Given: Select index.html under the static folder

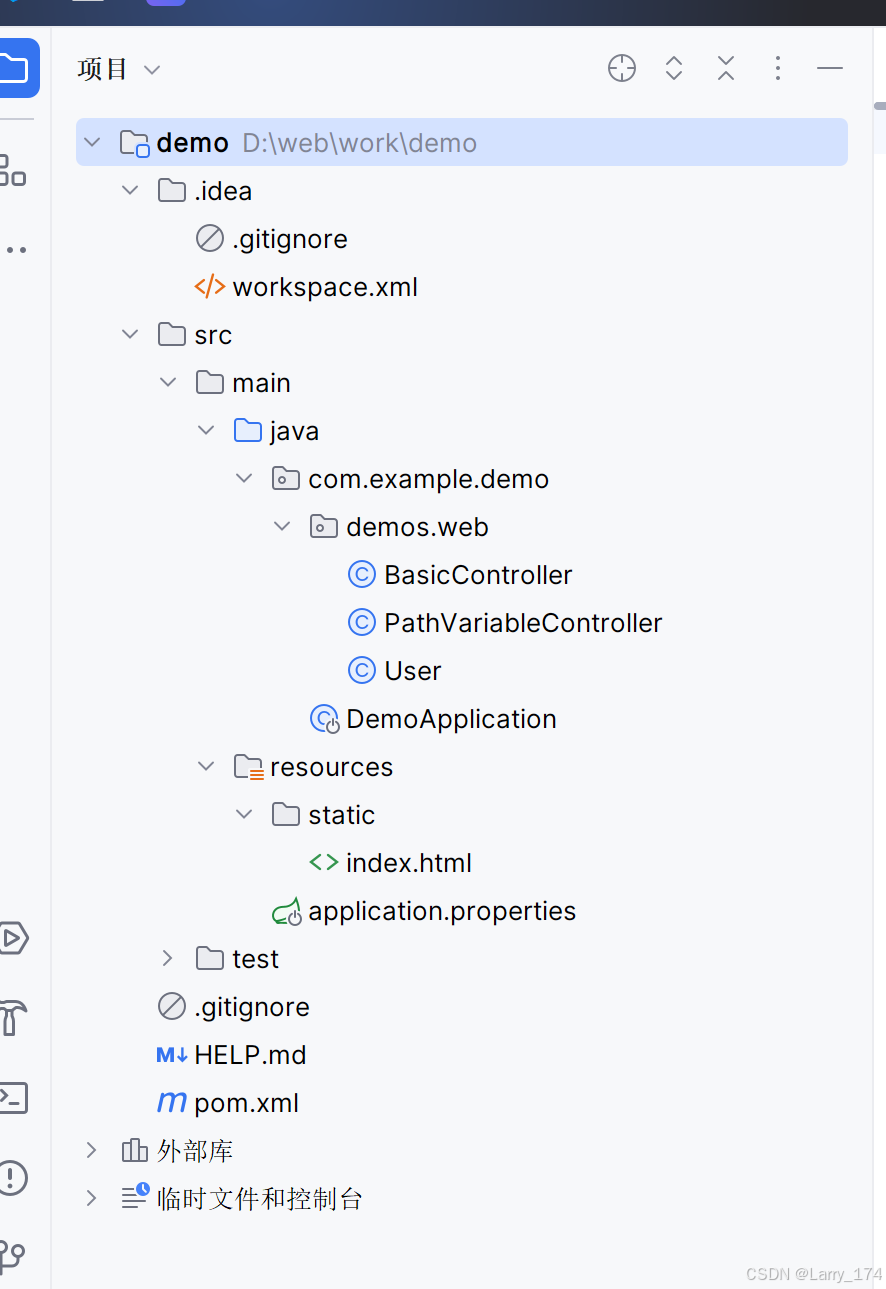Looking at the screenshot, I should [408, 863].
